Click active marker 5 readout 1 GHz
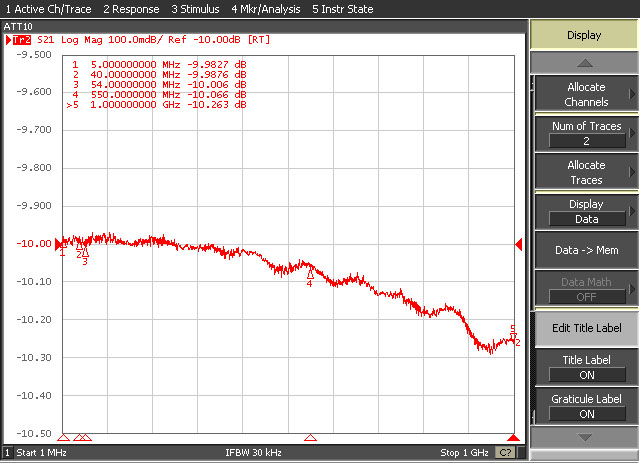 coord(157,105)
